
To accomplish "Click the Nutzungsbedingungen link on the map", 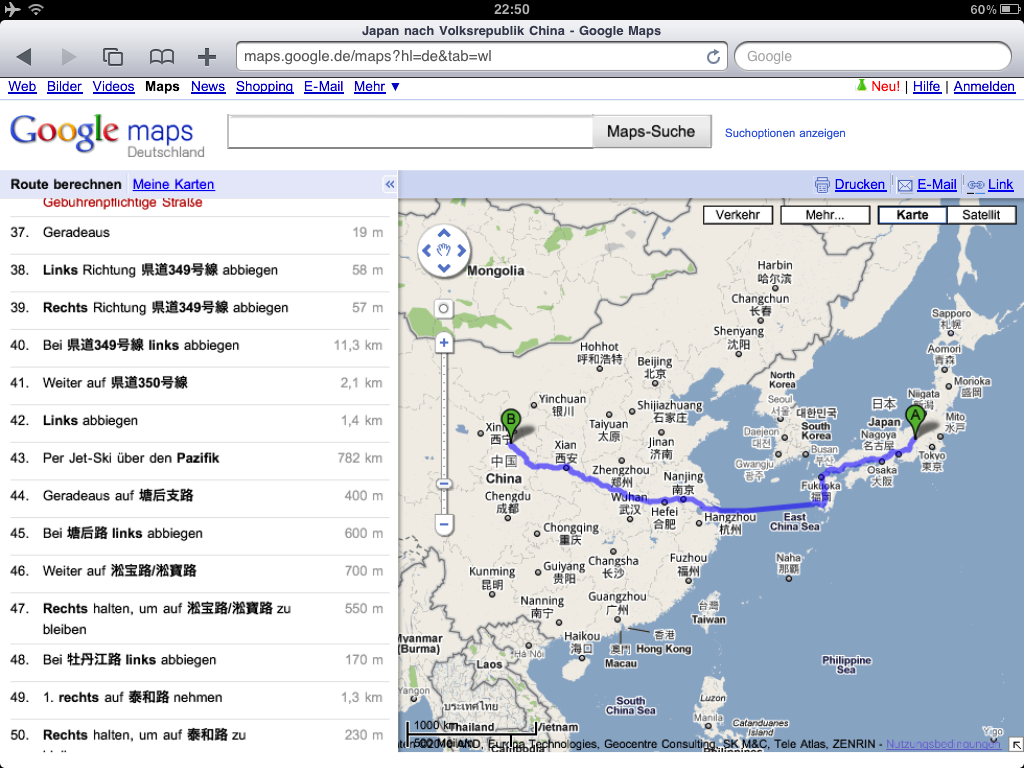I will (x=942, y=744).
